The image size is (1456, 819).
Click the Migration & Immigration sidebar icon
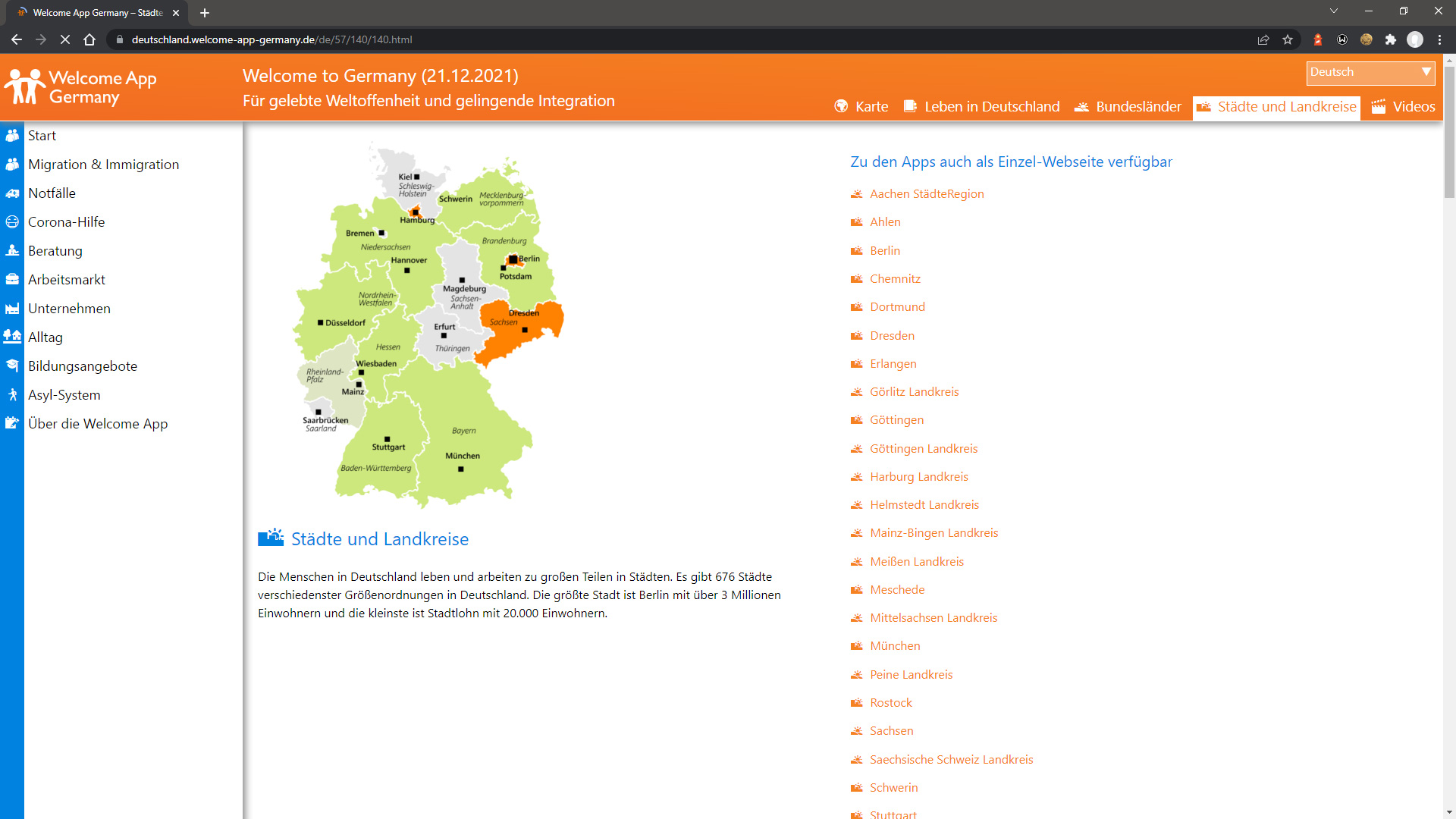click(12, 165)
